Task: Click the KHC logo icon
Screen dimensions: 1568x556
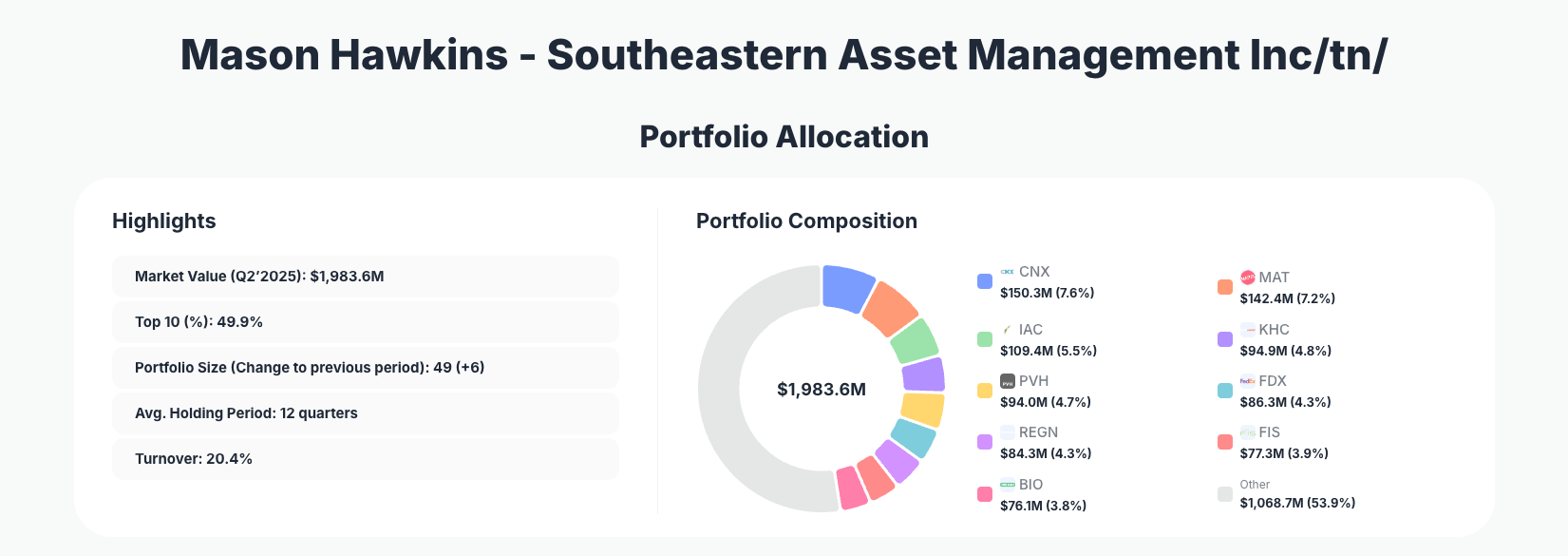Action: coord(1248,330)
